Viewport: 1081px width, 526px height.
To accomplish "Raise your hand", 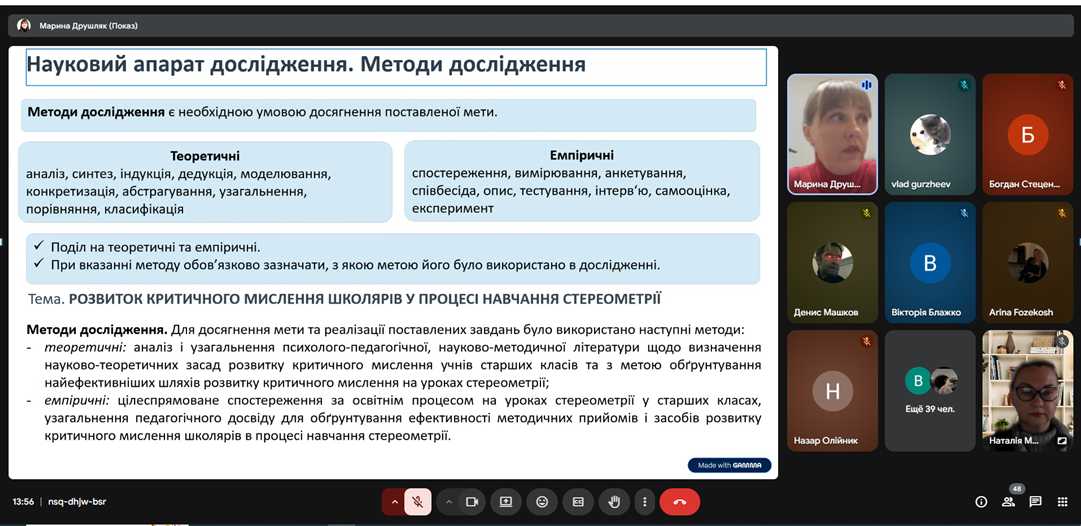I will (615, 501).
